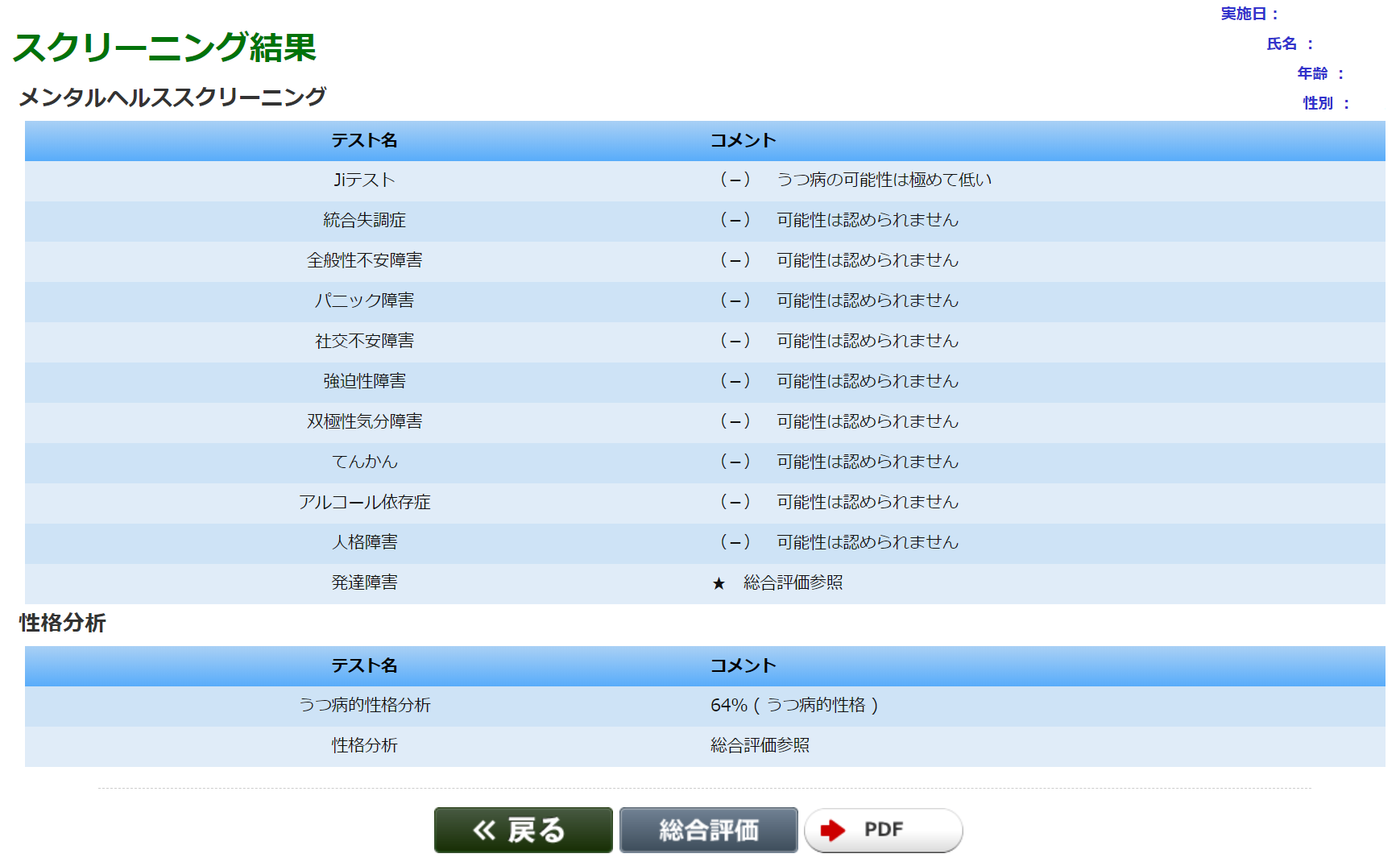1400x862 pixels.
Task: Select the Jiテスト test name
Action: pyautogui.click(x=364, y=180)
